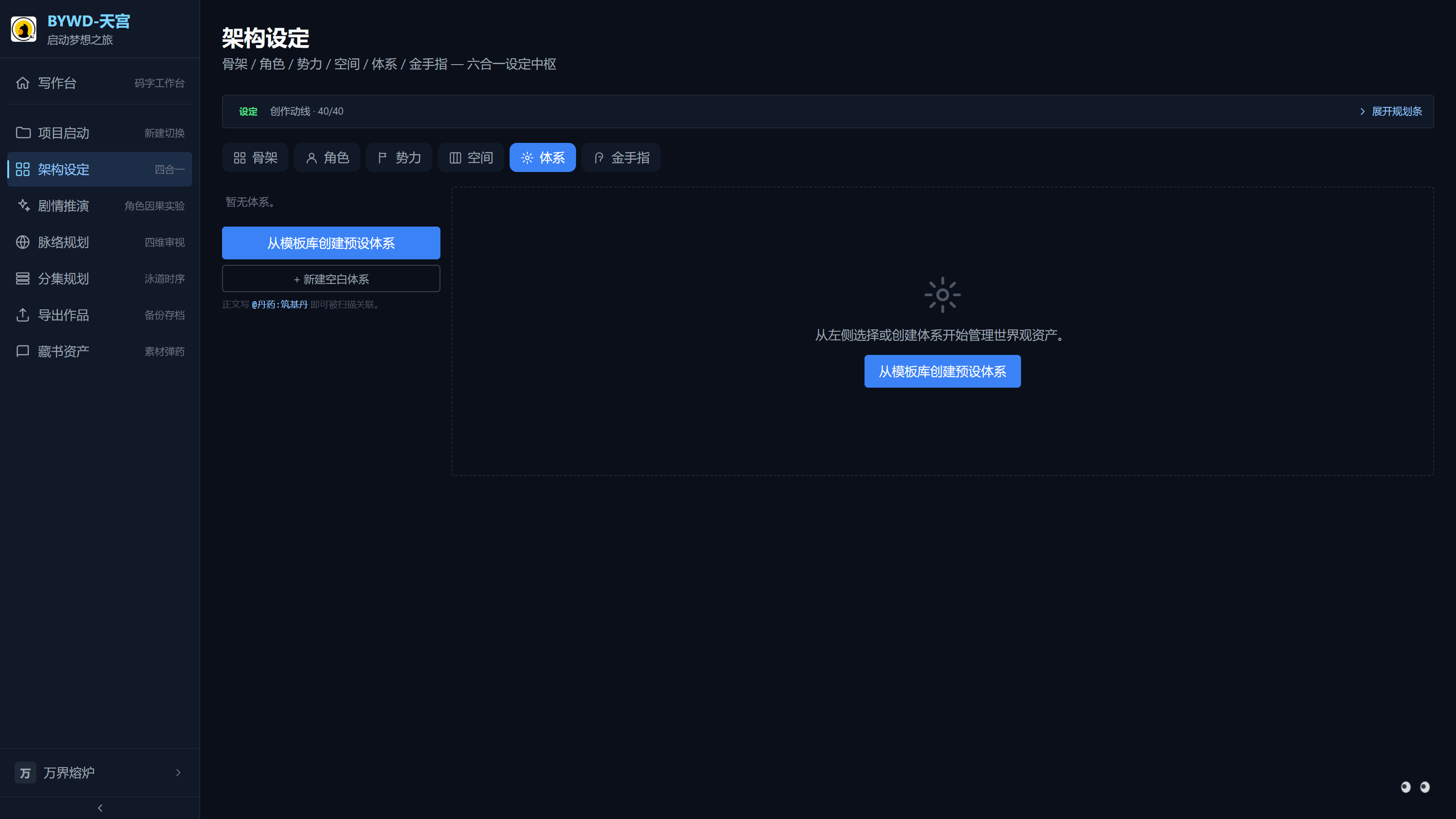Click the 分集规划 stacked rows icon
The width and height of the screenshot is (1456, 819).
(23, 278)
